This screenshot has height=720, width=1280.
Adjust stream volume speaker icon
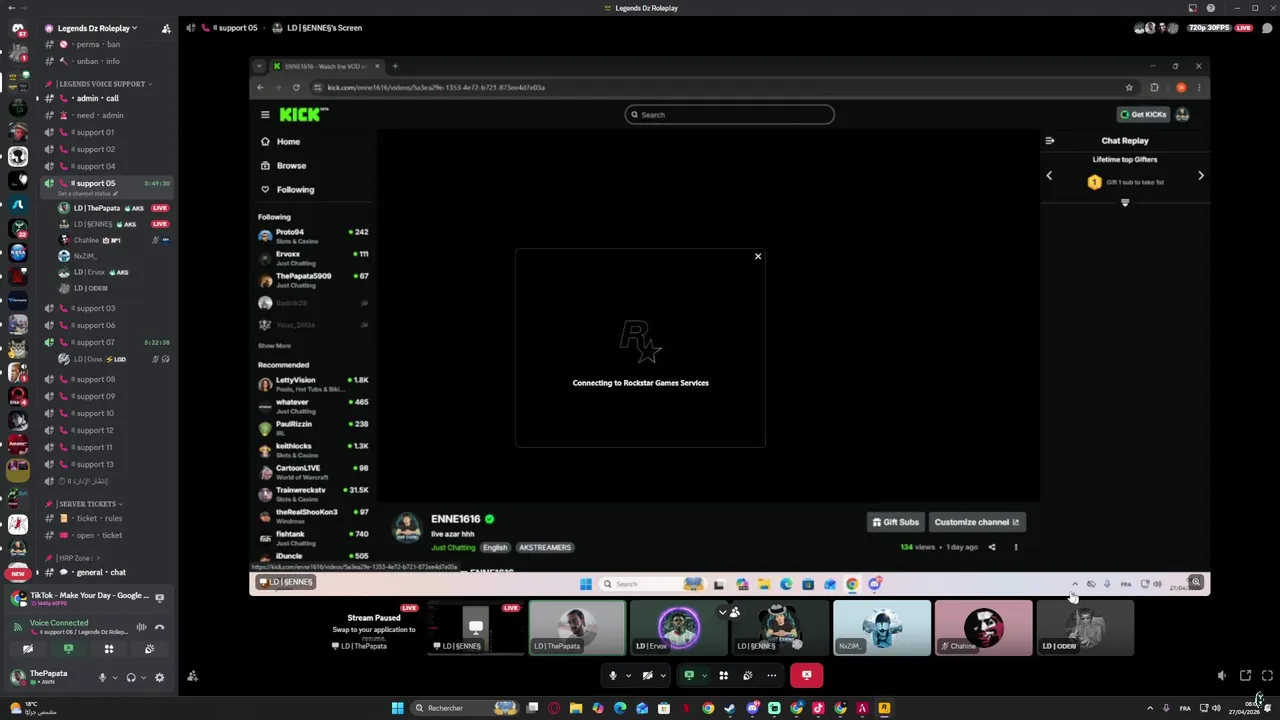(1221, 676)
